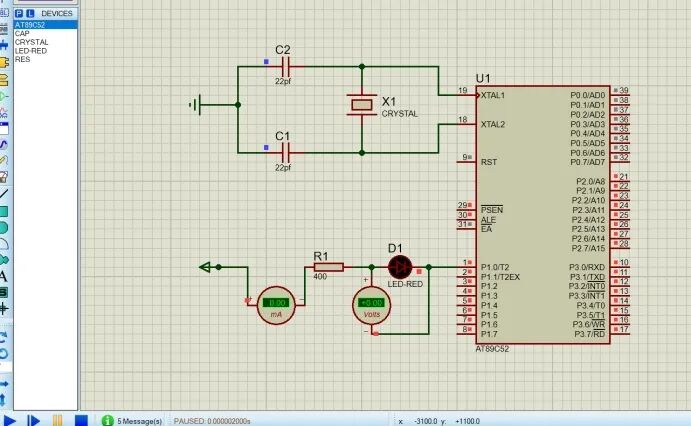
Task: Toggle the simulation Pause button
Action: 57,421
